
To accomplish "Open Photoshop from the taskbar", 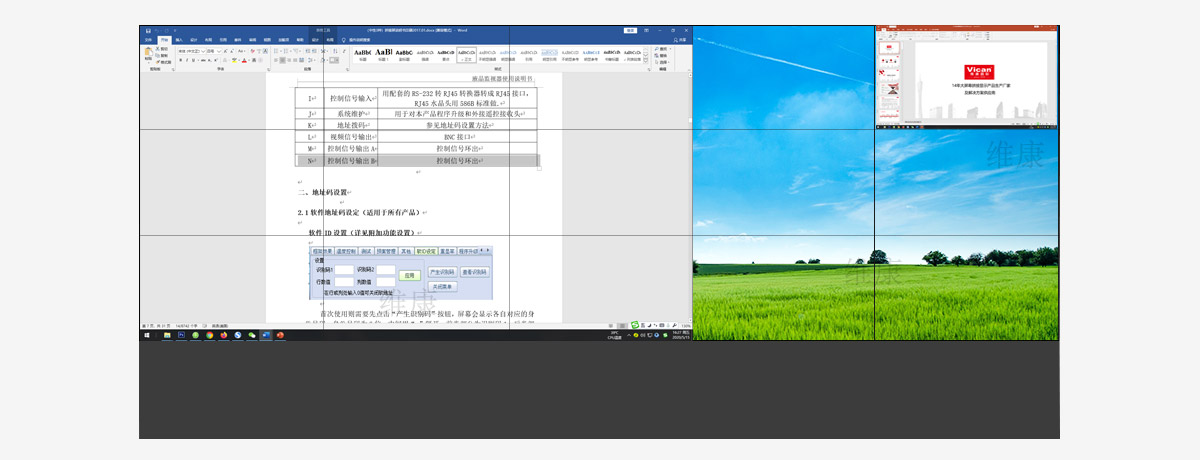I will coord(181,335).
